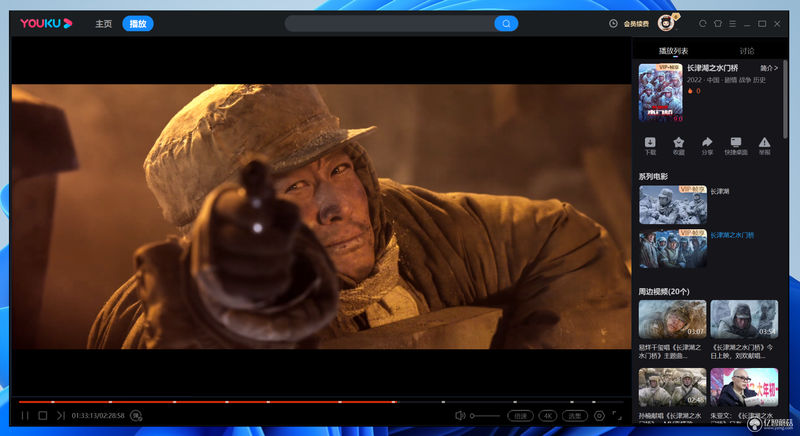Viewport: 800px width, 436px height.
Task: Click the blue 长津湖之水门桥 series link
Action: coord(732,235)
